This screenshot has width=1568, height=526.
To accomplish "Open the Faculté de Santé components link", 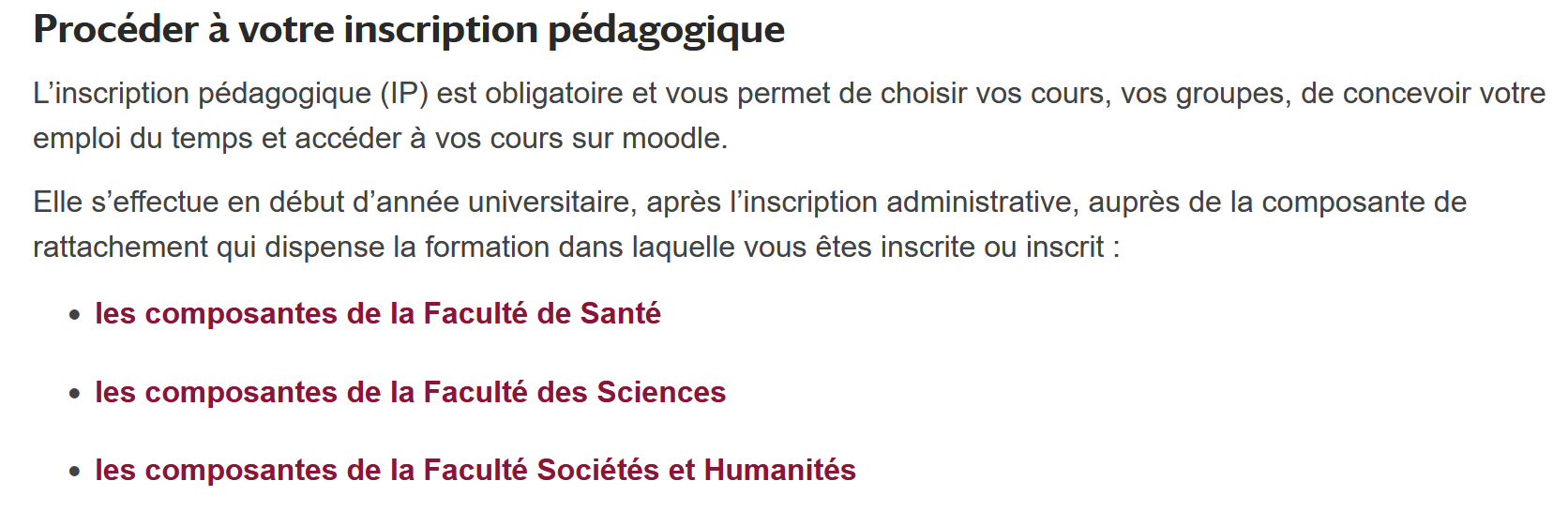I will point(378,313).
